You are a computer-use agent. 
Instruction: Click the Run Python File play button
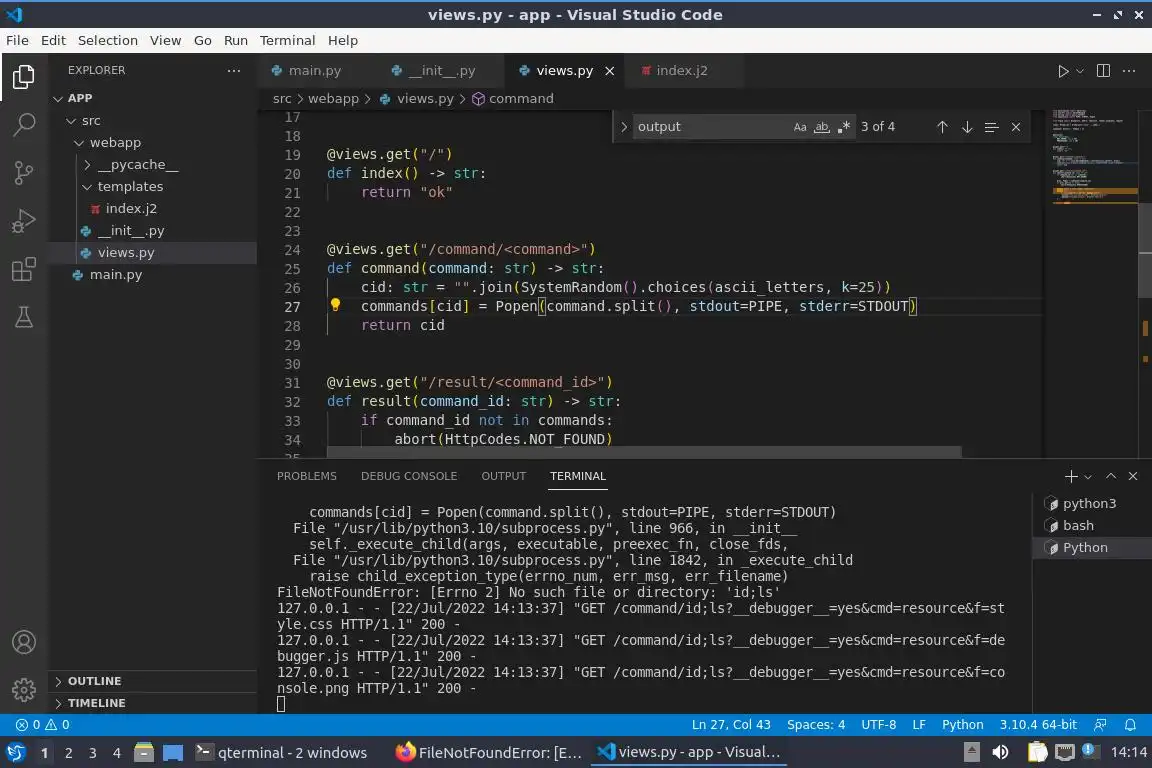[1062, 71]
